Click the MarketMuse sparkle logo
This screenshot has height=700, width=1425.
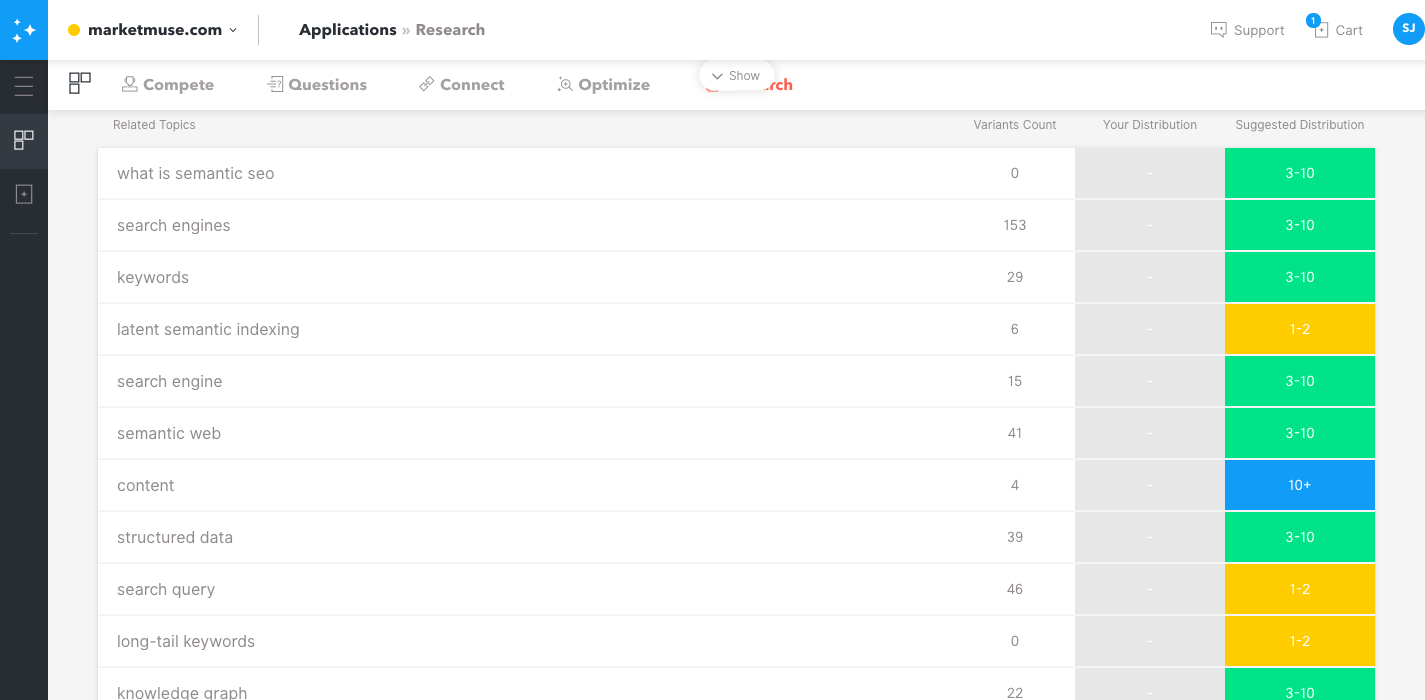click(24, 30)
